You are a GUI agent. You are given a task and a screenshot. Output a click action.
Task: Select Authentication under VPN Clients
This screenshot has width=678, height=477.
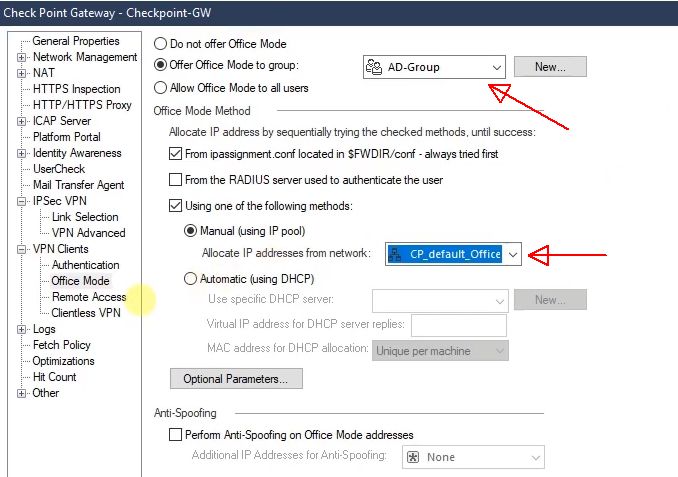coord(86,265)
